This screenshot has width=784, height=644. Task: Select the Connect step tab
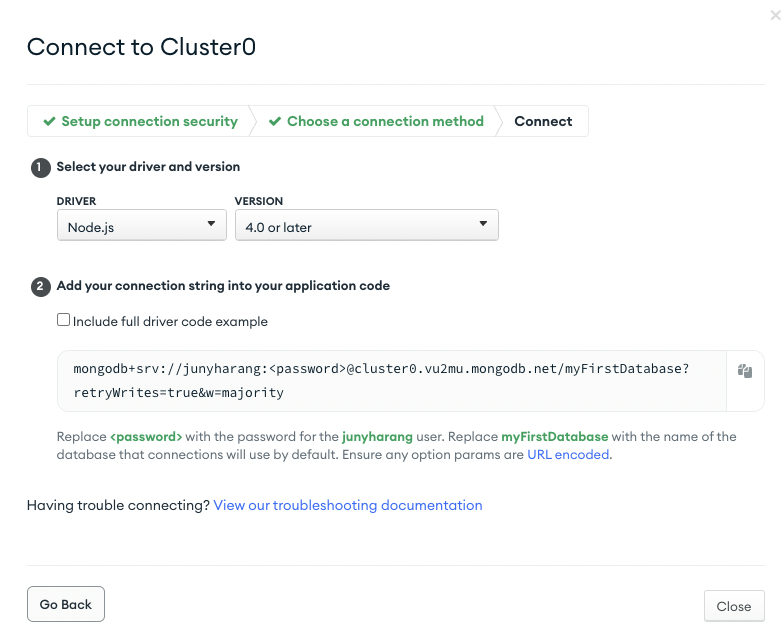coord(543,121)
